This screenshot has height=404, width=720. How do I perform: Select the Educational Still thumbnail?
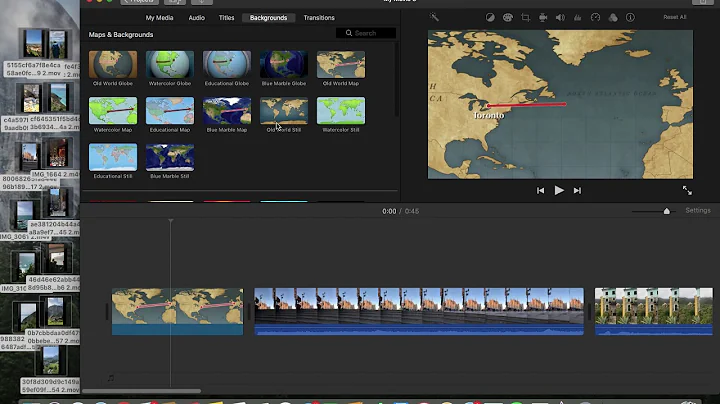point(113,157)
